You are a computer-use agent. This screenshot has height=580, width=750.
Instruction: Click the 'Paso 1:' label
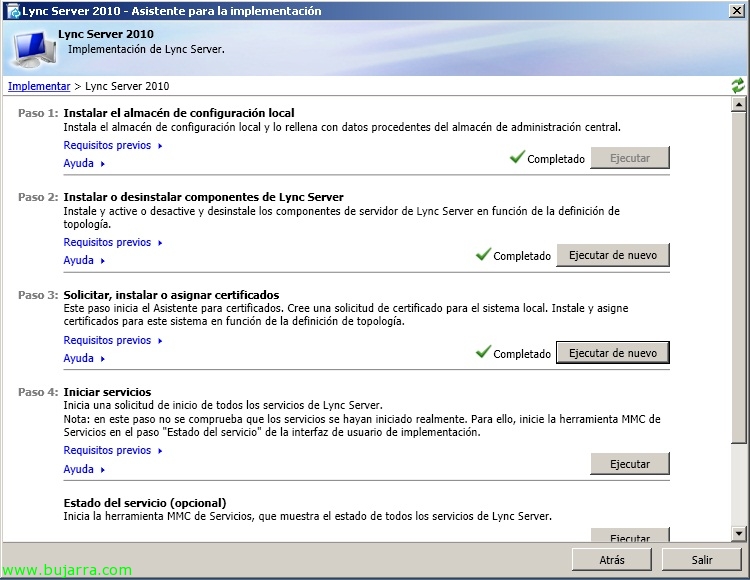point(38,113)
